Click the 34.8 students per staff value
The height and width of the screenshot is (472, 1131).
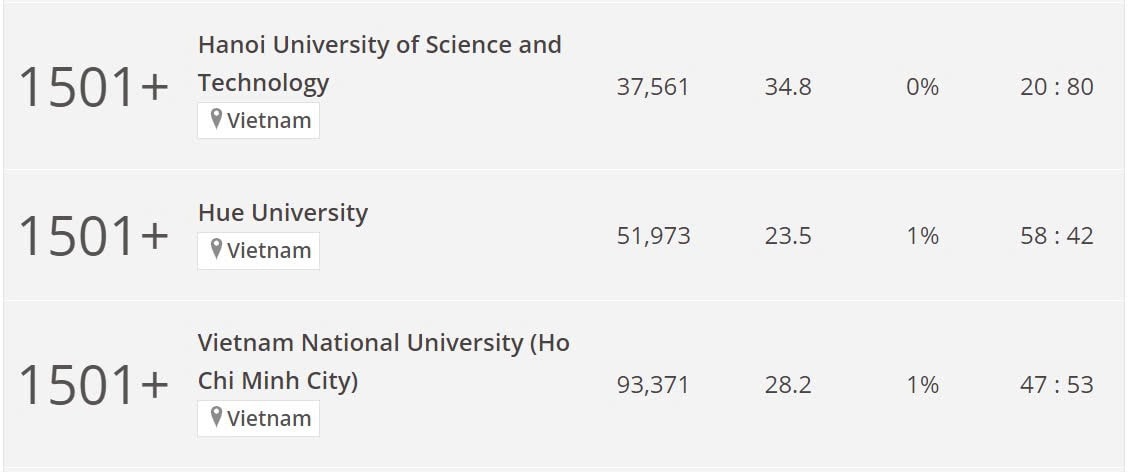pos(788,87)
